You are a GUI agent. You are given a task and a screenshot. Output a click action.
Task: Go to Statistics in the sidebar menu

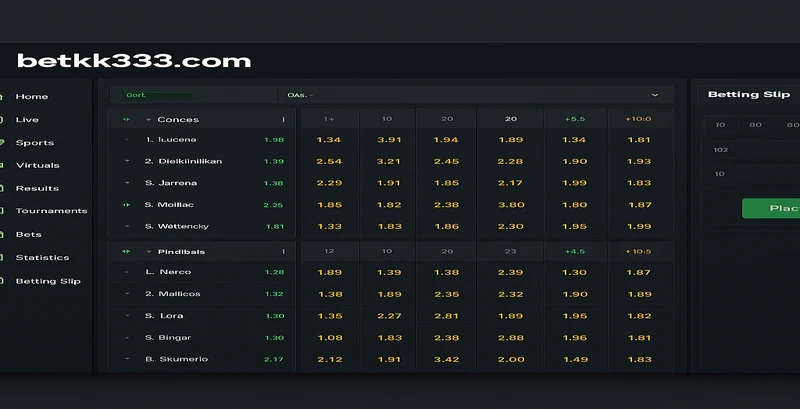pos(42,258)
